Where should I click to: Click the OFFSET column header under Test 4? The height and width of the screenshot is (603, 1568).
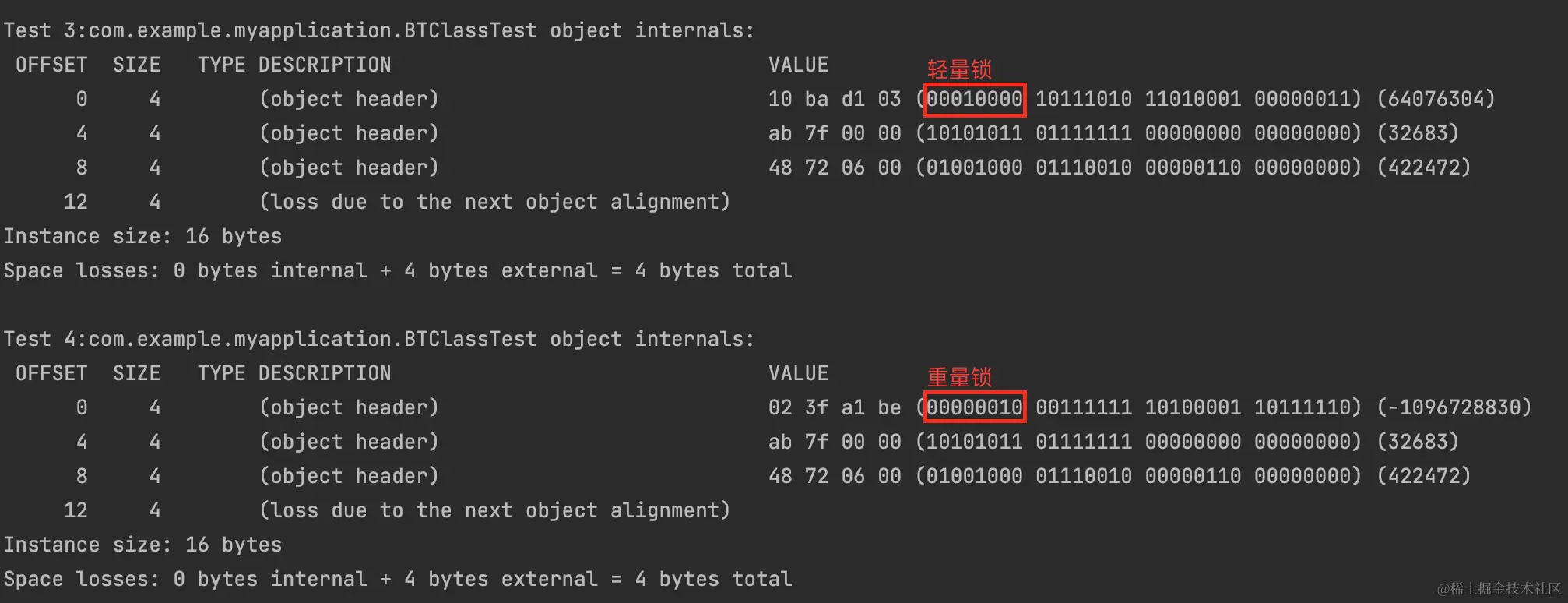tap(51, 374)
